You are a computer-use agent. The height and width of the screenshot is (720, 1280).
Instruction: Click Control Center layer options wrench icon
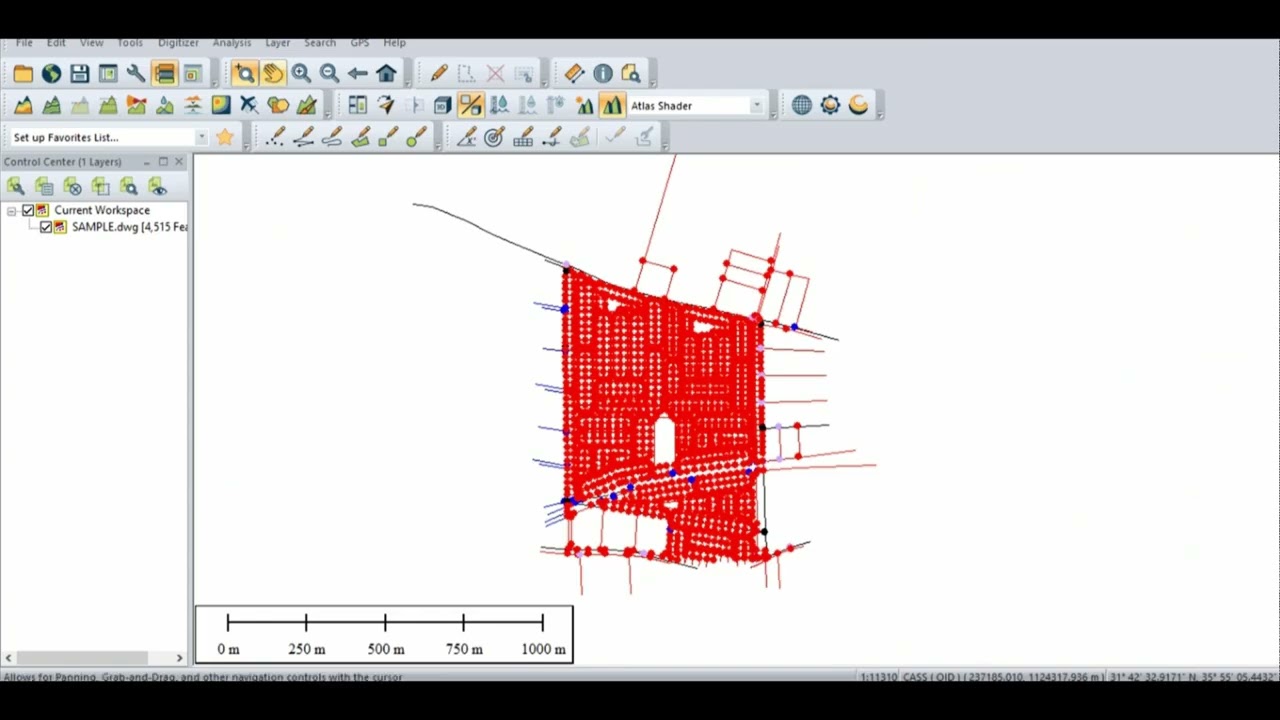(x=15, y=186)
